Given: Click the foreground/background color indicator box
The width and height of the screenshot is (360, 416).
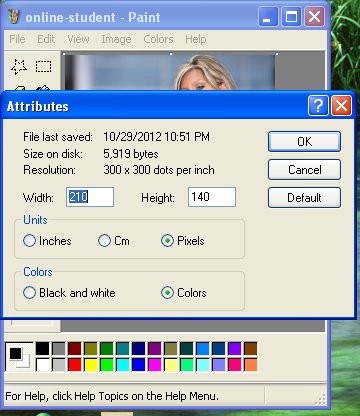Looking at the screenshot, I should 19,357.
